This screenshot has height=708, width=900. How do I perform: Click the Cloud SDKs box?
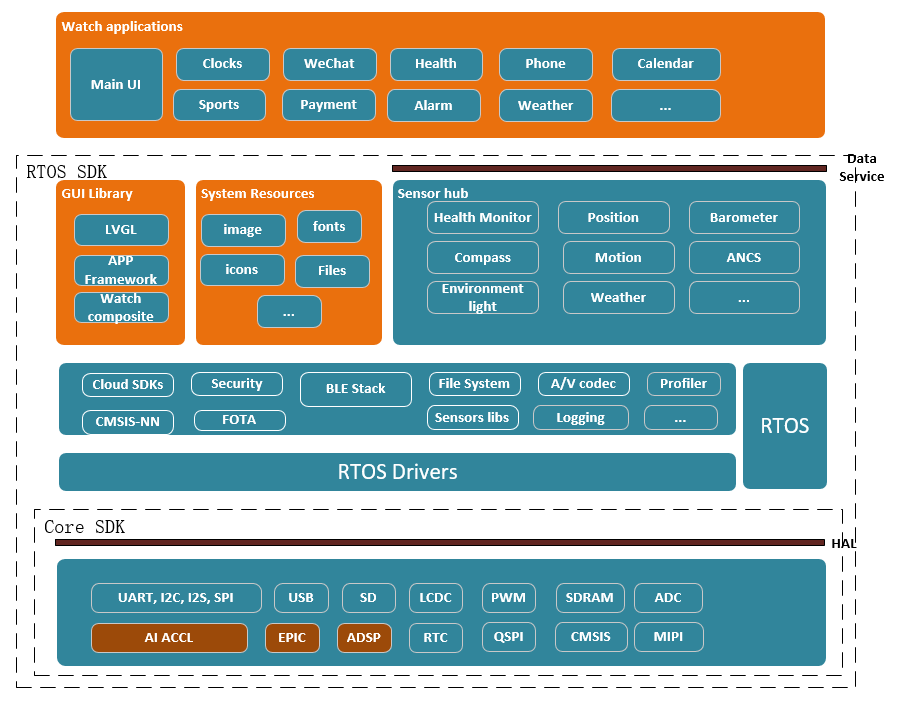[127, 385]
